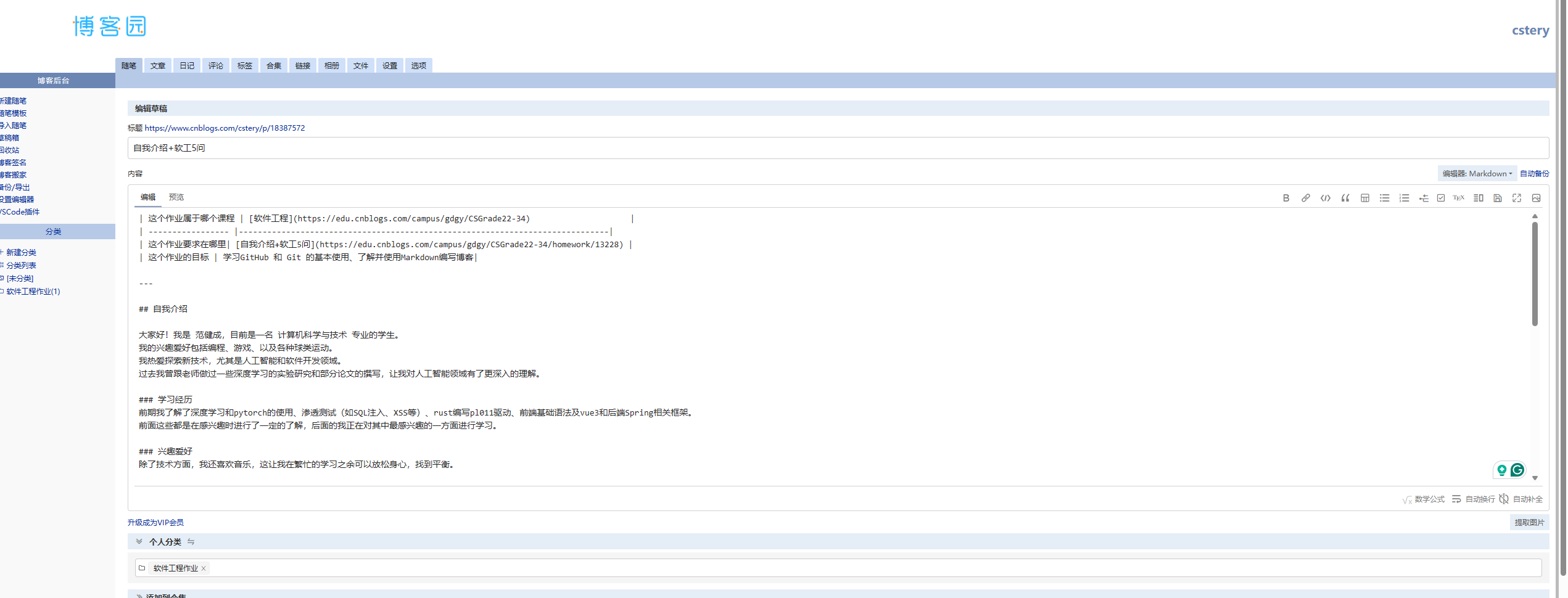
Task: Insert a blockquote with quote icon
Action: point(1345,198)
